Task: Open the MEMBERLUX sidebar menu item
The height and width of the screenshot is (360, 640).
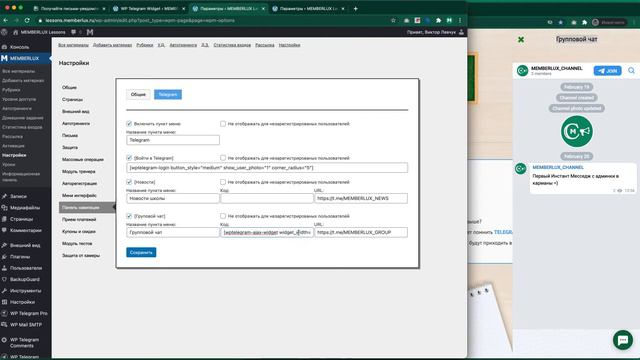Action: (25, 58)
